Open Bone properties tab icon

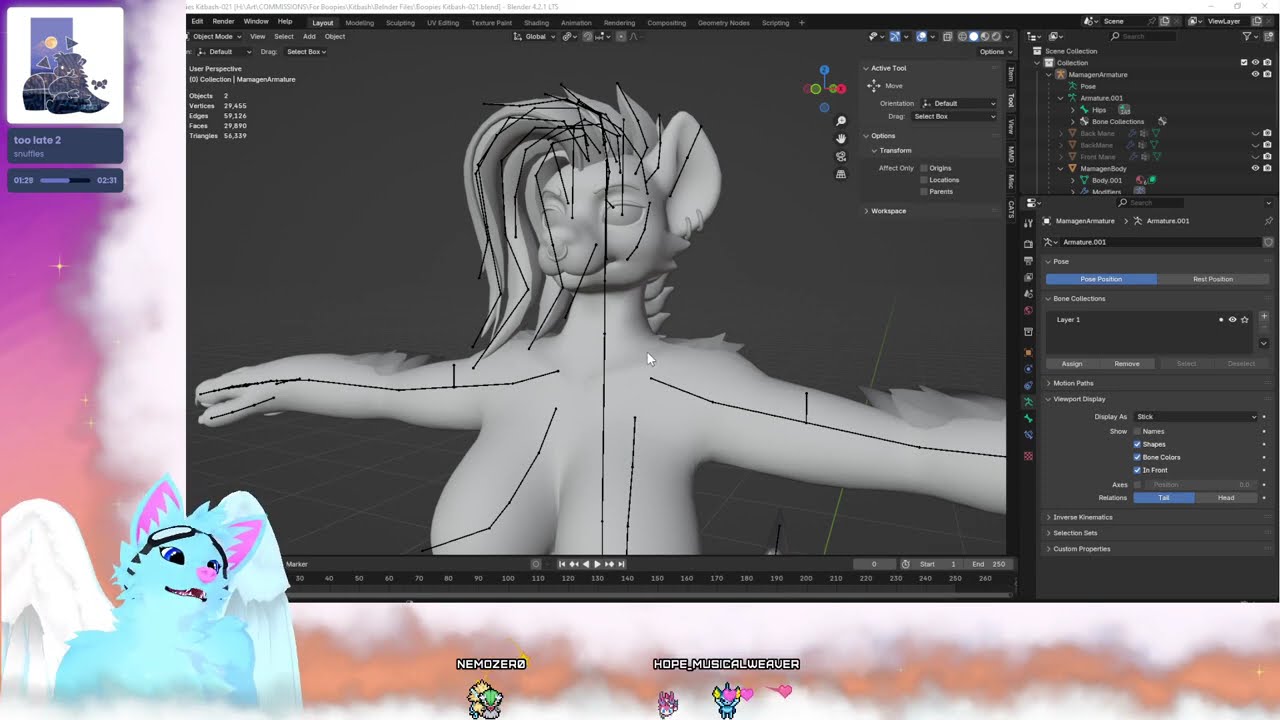pos(1028,419)
